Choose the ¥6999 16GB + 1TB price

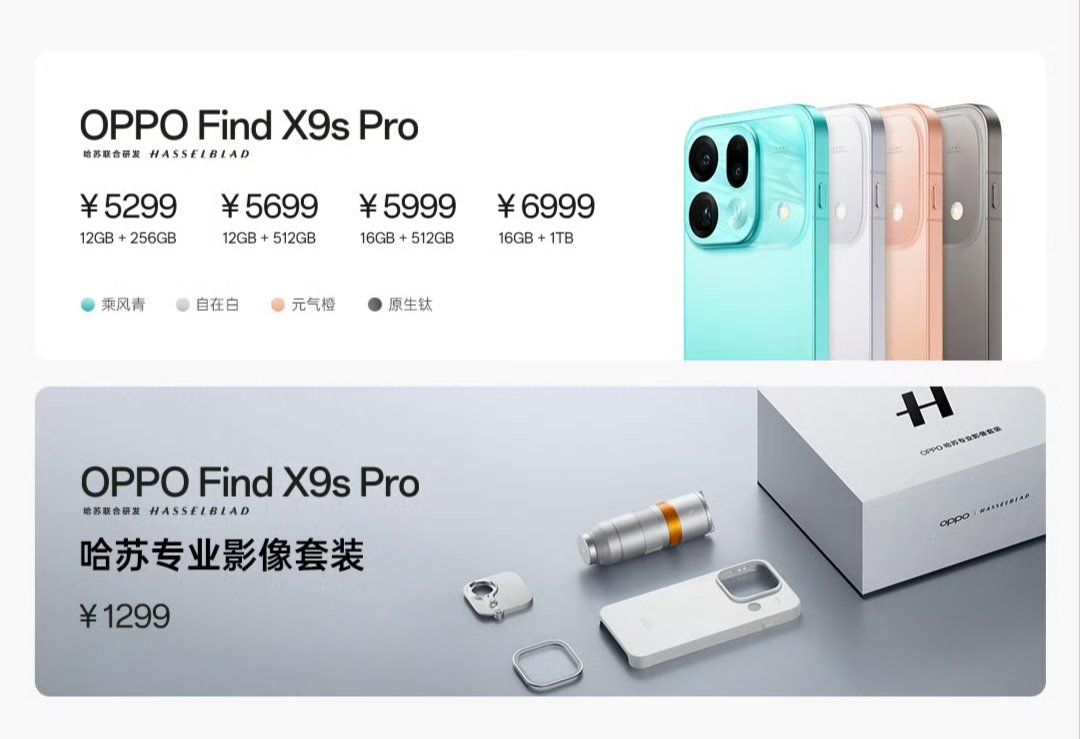click(x=546, y=218)
